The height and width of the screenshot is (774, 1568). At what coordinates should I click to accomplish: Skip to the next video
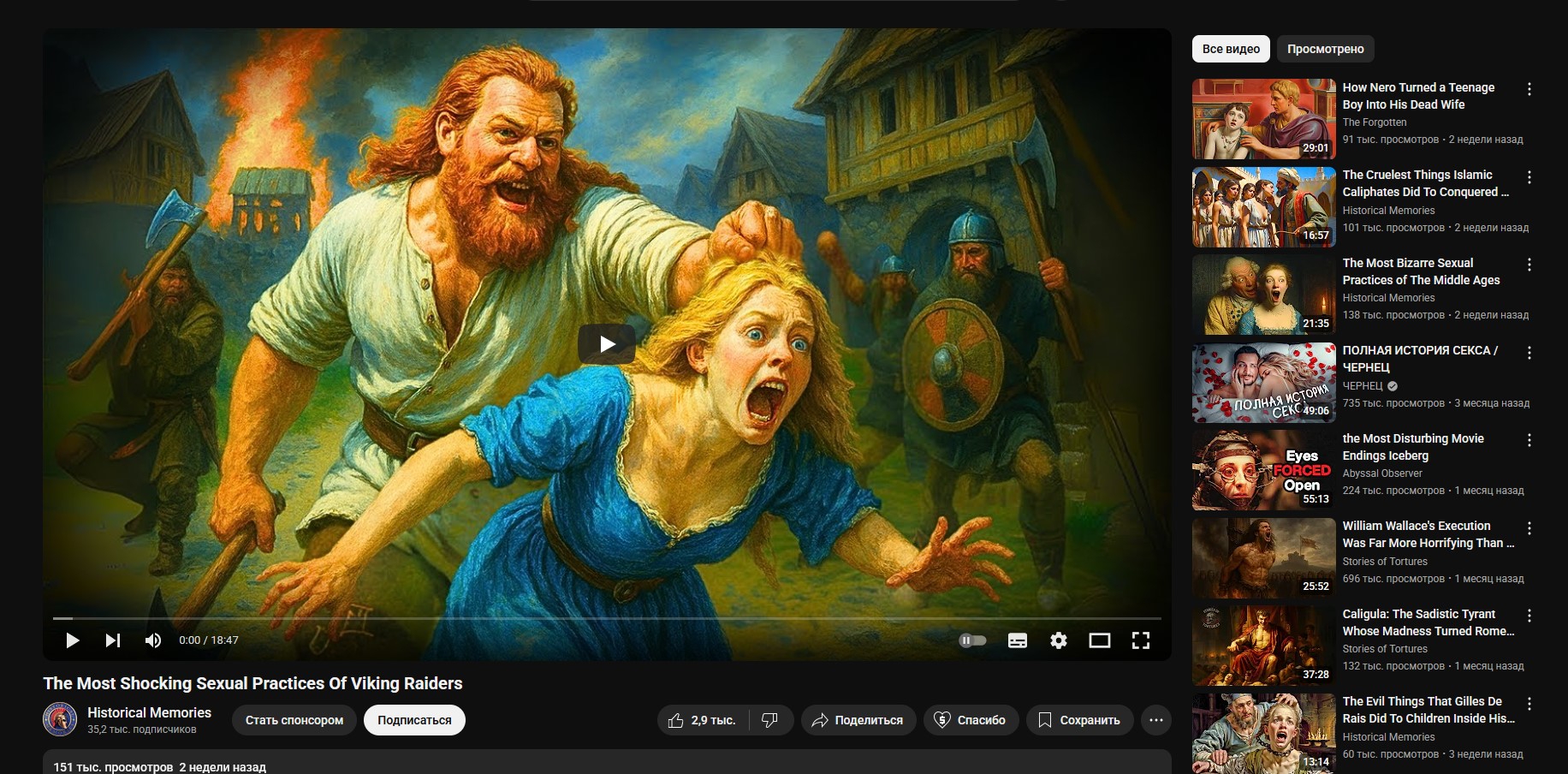[x=113, y=640]
